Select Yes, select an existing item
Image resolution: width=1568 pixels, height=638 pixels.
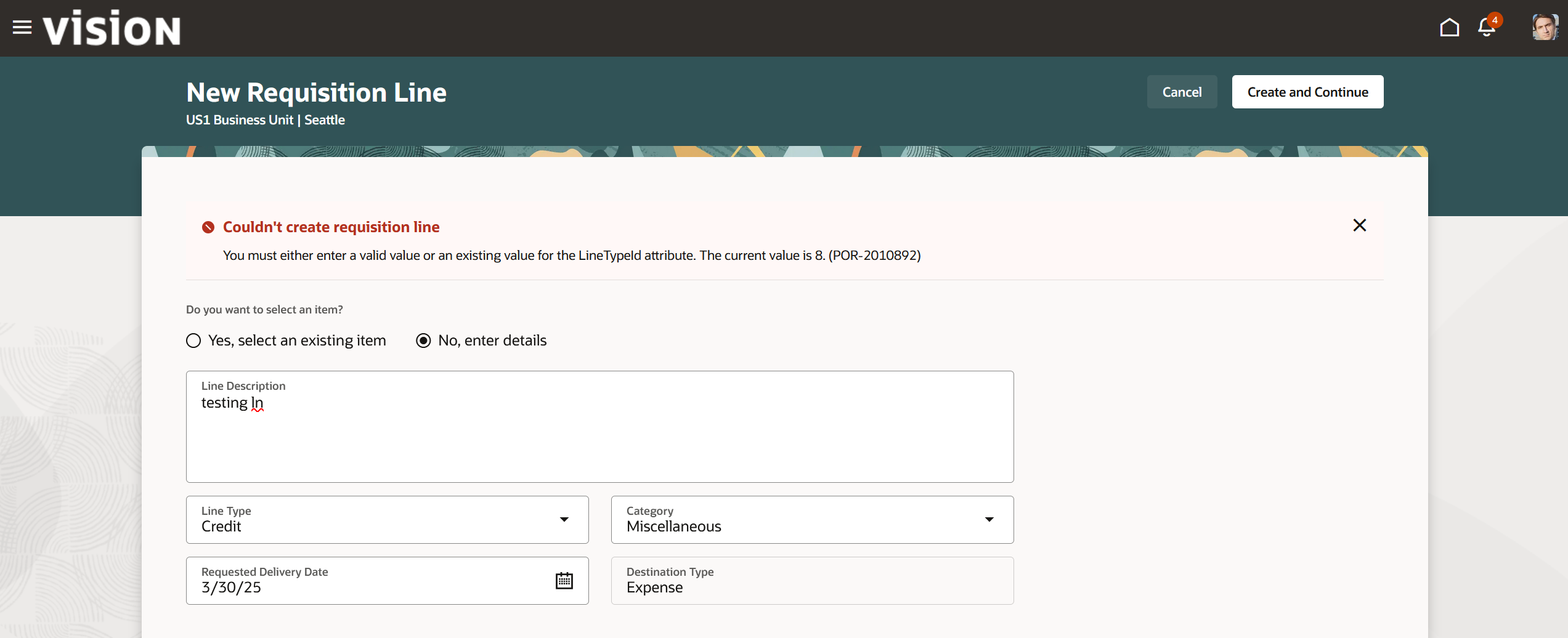click(193, 340)
